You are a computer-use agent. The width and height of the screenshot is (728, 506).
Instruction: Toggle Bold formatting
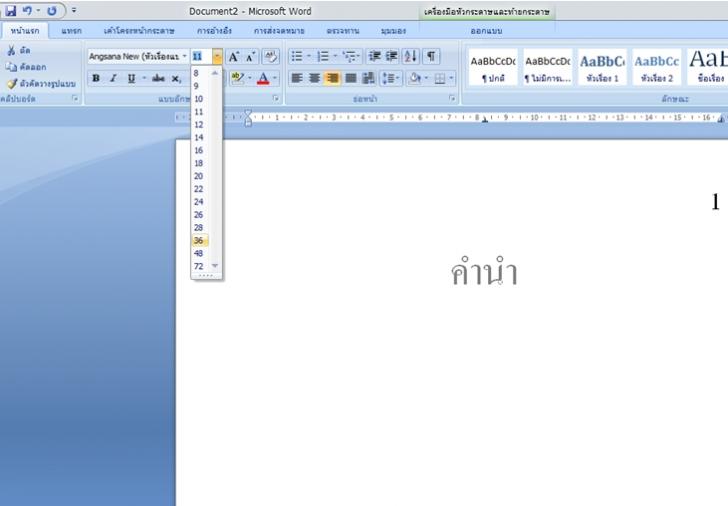tap(96, 78)
